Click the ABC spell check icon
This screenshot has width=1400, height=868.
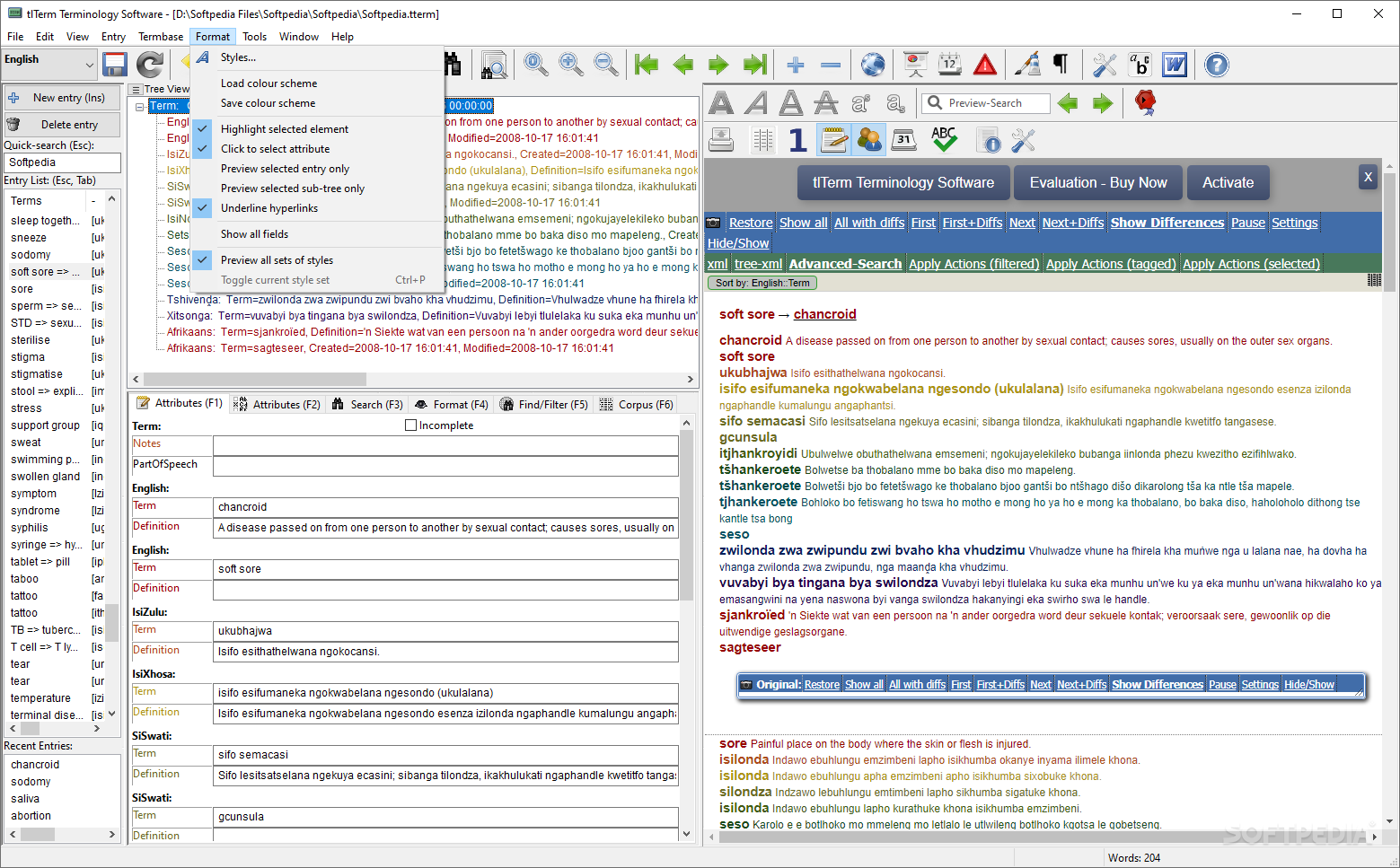(x=945, y=139)
